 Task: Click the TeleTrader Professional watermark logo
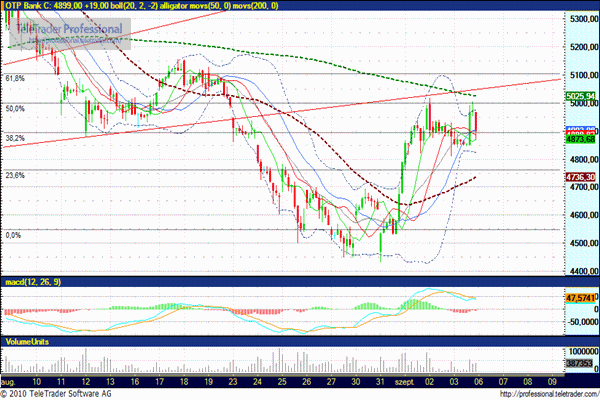[65, 30]
